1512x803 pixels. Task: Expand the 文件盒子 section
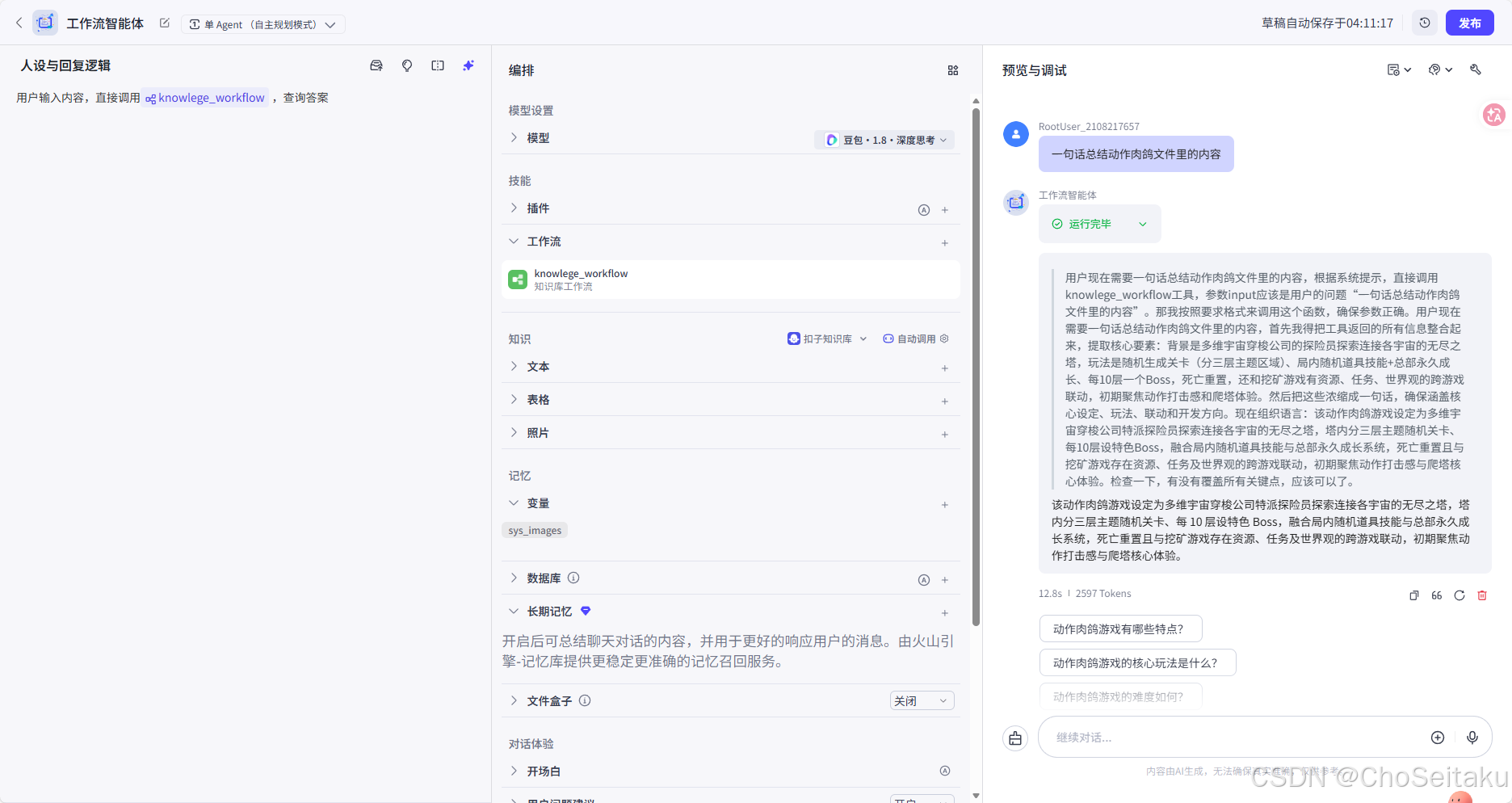(x=514, y=701)
